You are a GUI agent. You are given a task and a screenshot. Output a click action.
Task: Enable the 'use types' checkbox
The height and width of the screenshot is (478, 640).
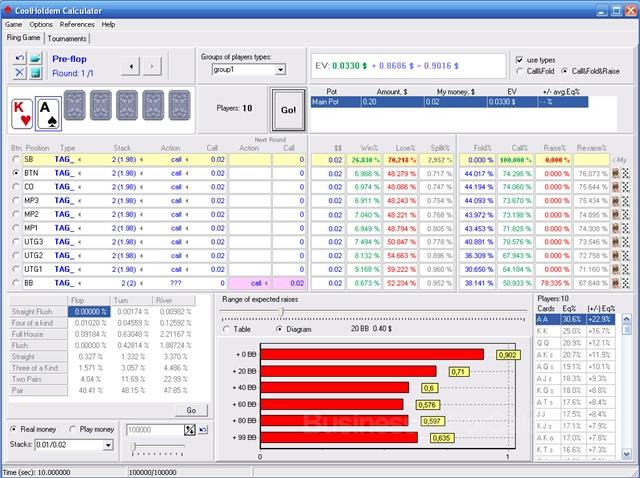tap(518, 59)
